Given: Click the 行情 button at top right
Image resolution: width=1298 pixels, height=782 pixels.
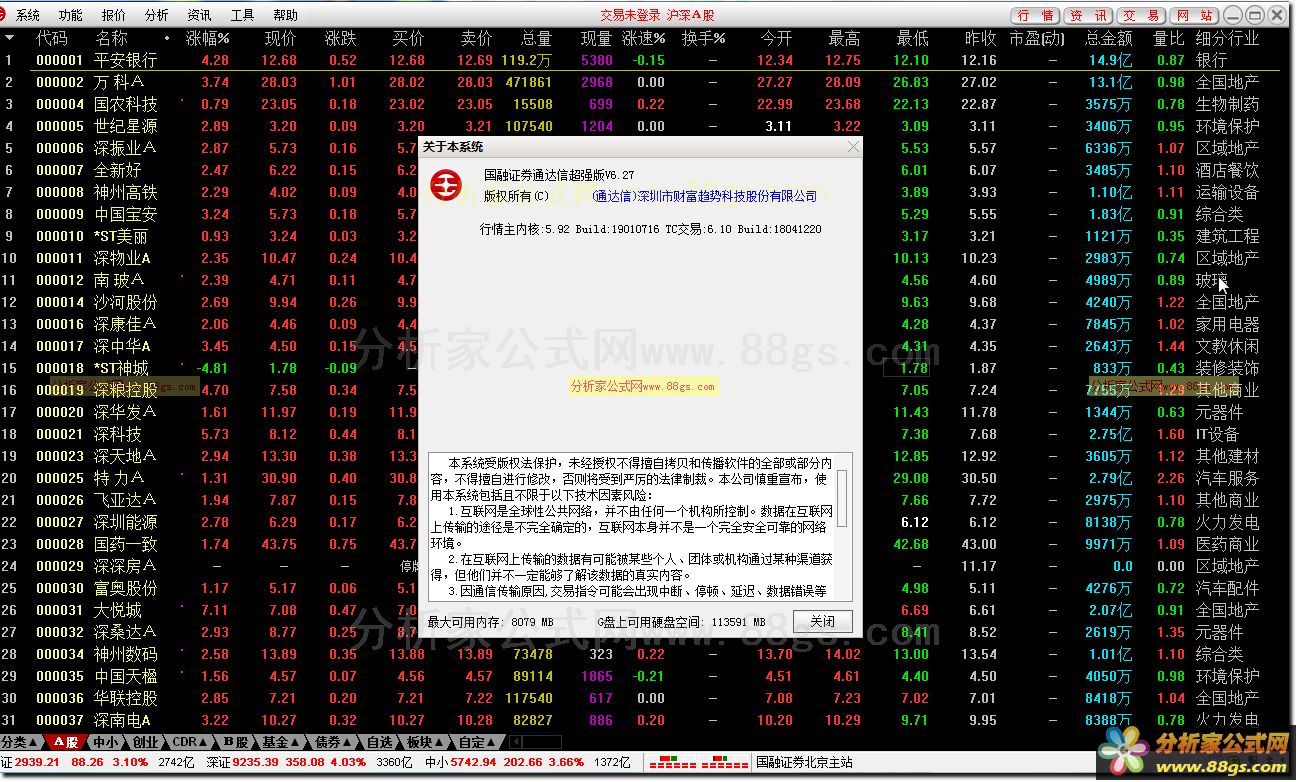Looking at the screenshot, I should (x=1037, y=15).
